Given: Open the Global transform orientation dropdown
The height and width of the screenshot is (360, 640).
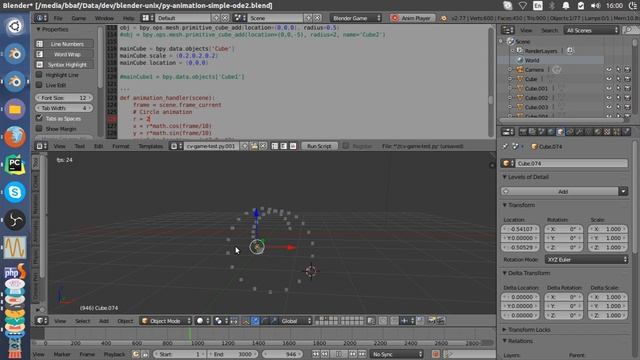Looking at the screenshot, I should click(295, 321).
